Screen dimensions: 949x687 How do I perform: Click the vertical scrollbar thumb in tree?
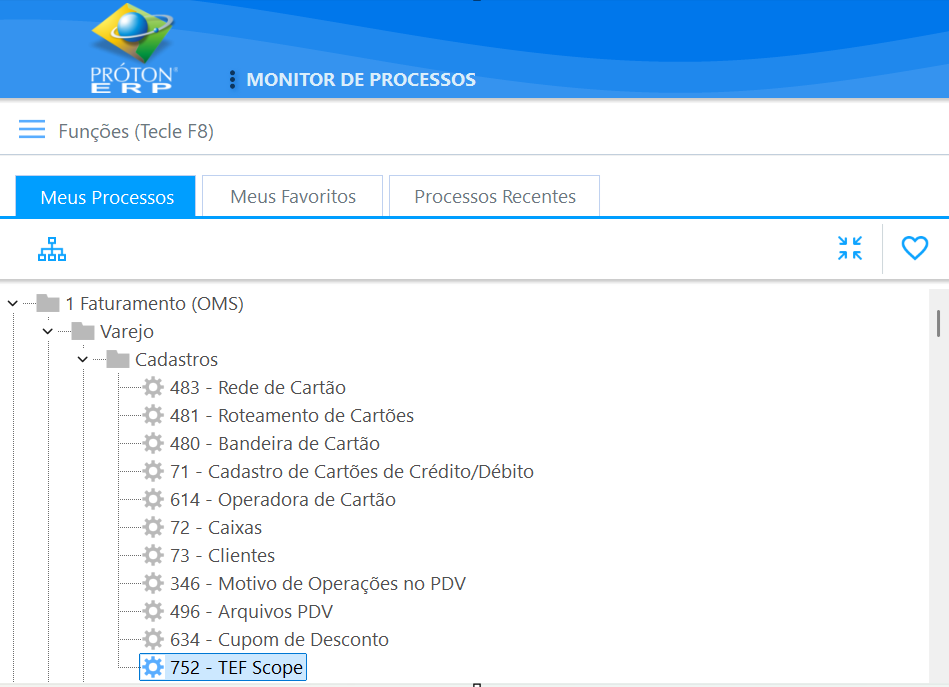click(x=938, y=323)
